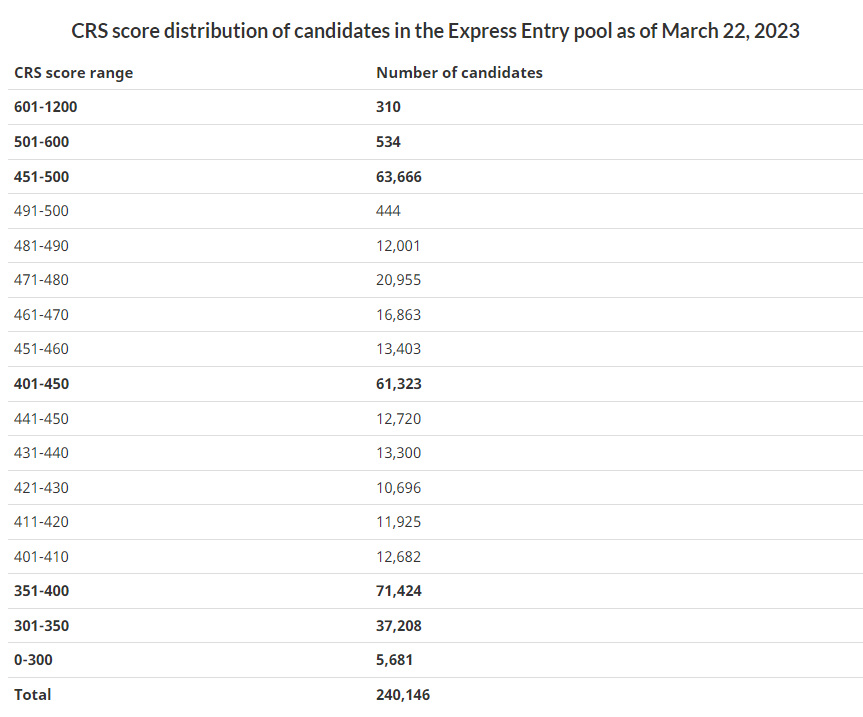Click the value 63,666 in the table
This screenshot has width=863, height=717.
coord(398,177)
